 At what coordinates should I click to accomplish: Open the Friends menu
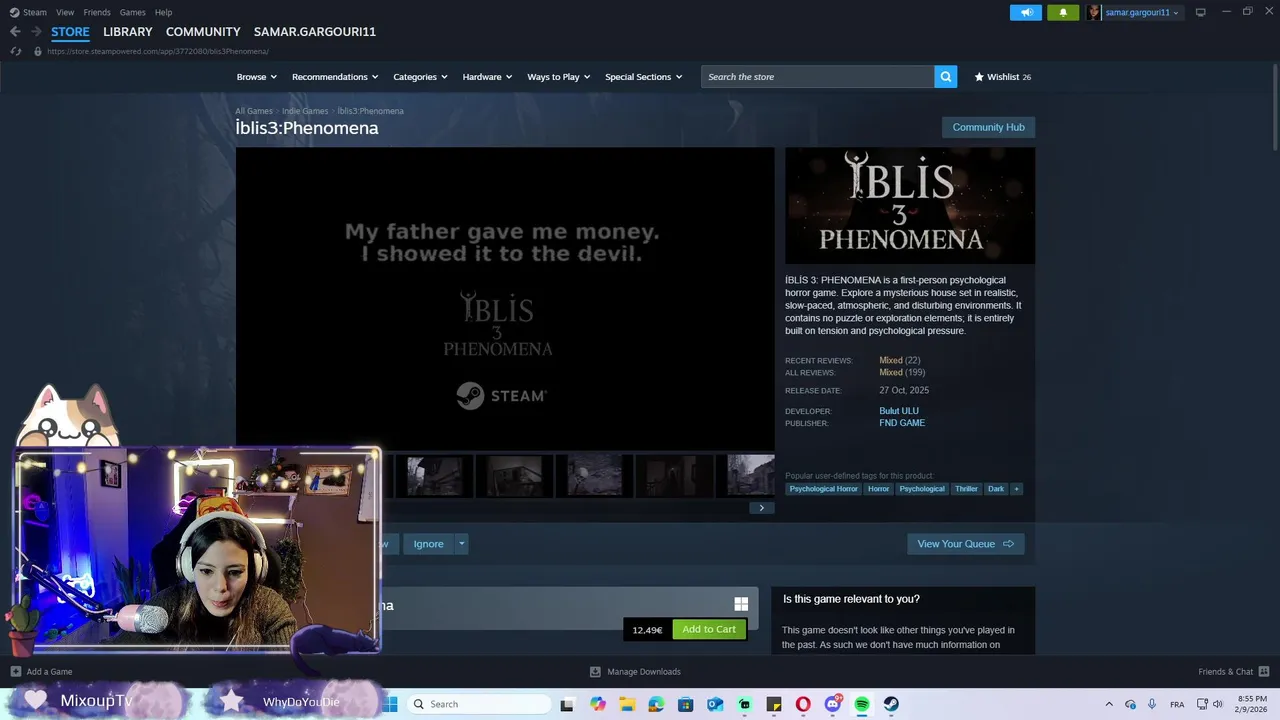click(97, 12)
